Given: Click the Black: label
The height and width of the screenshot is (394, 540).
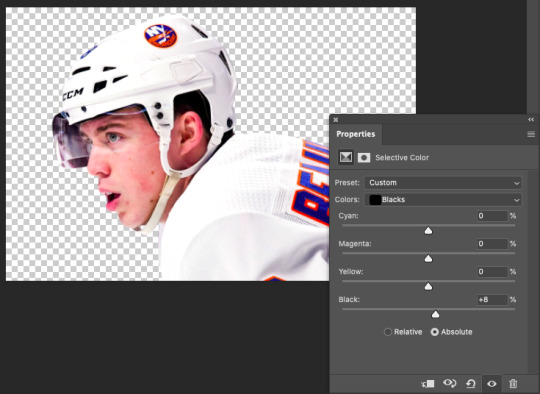Looking at the screenshot, I should pyautogui.click(x=349, y=299).
